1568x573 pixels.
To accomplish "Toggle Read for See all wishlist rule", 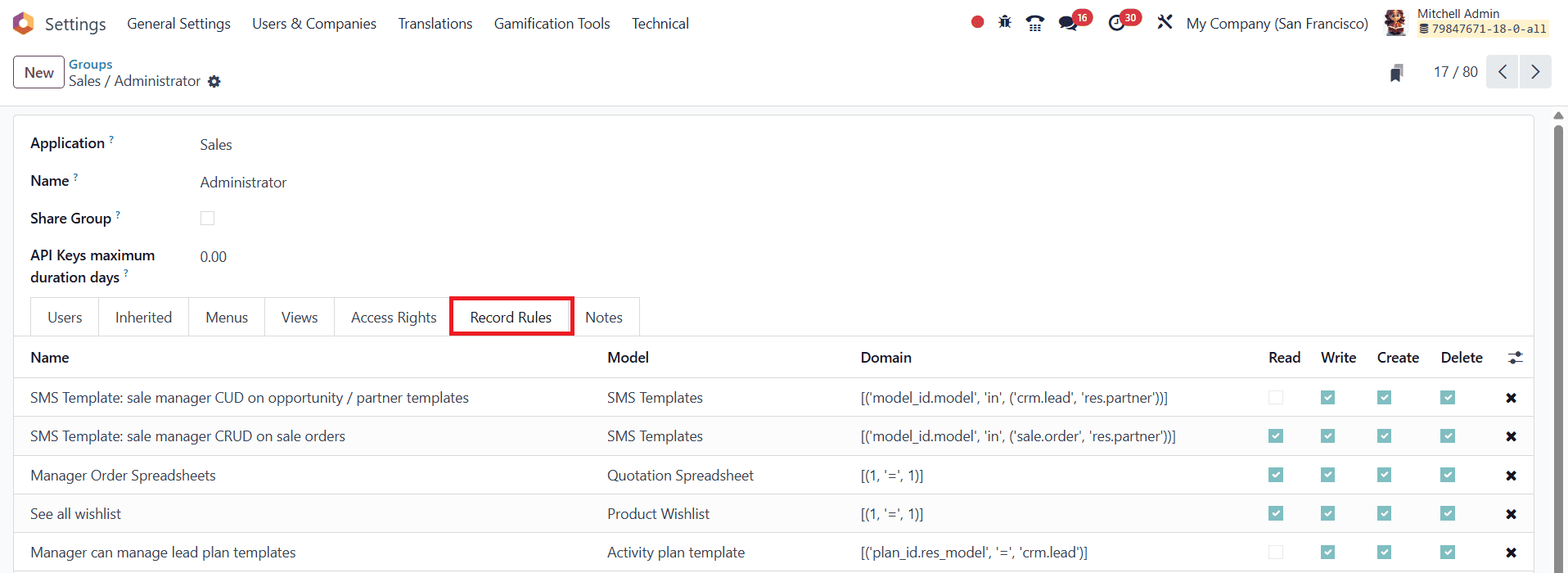I will coord(1276,513).
